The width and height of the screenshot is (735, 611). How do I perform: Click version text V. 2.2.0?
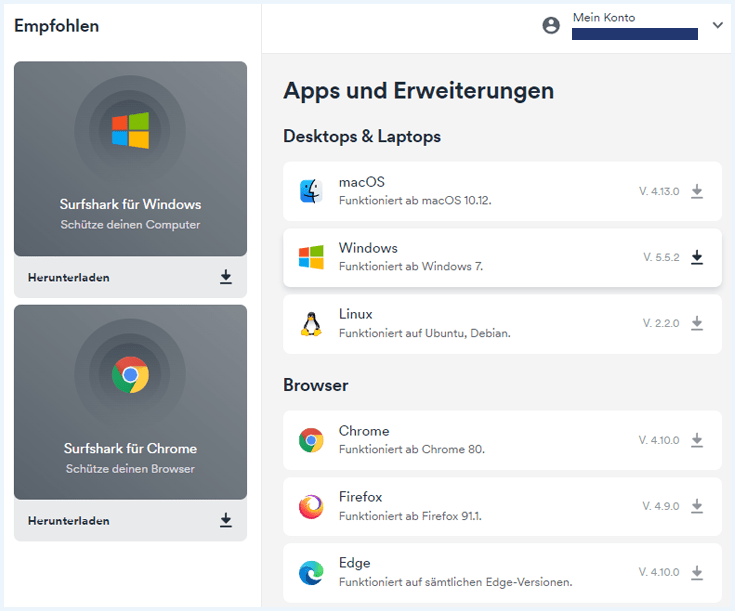[660, 323]
